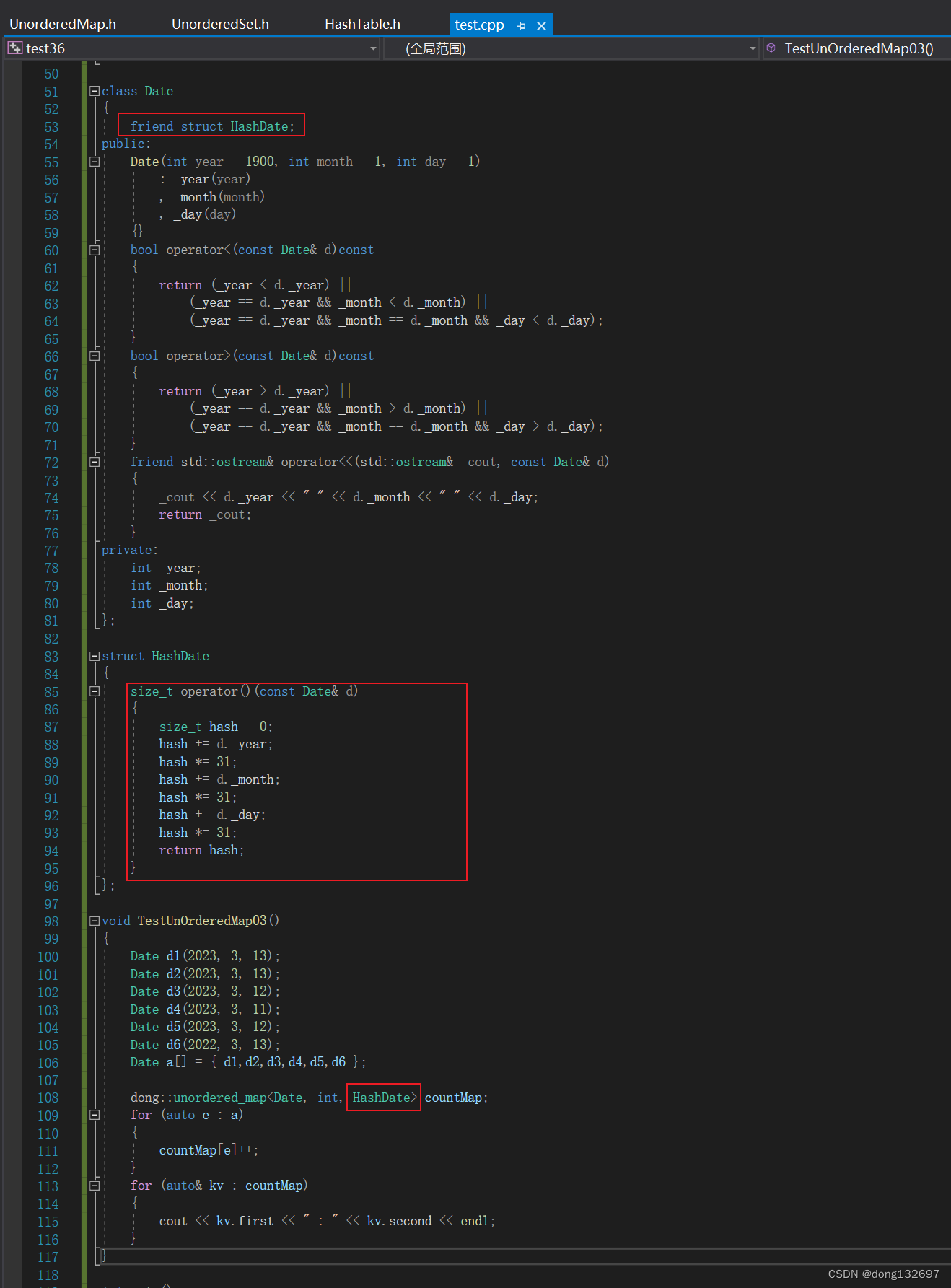Collapse the friend operator<< function

click(x=94, y=462)
